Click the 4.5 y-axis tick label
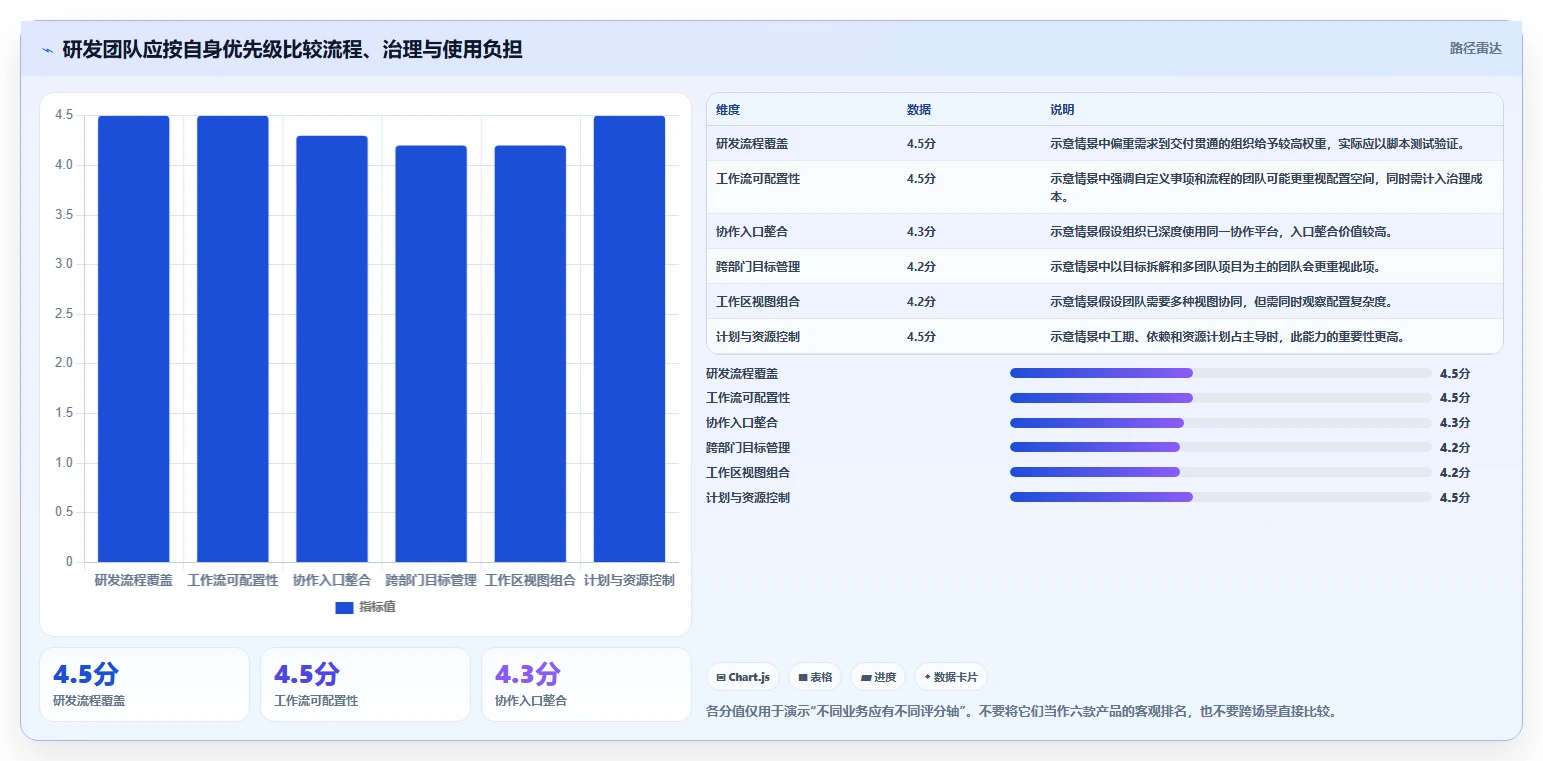The image size is (1543, 761). tap(64, 115)
